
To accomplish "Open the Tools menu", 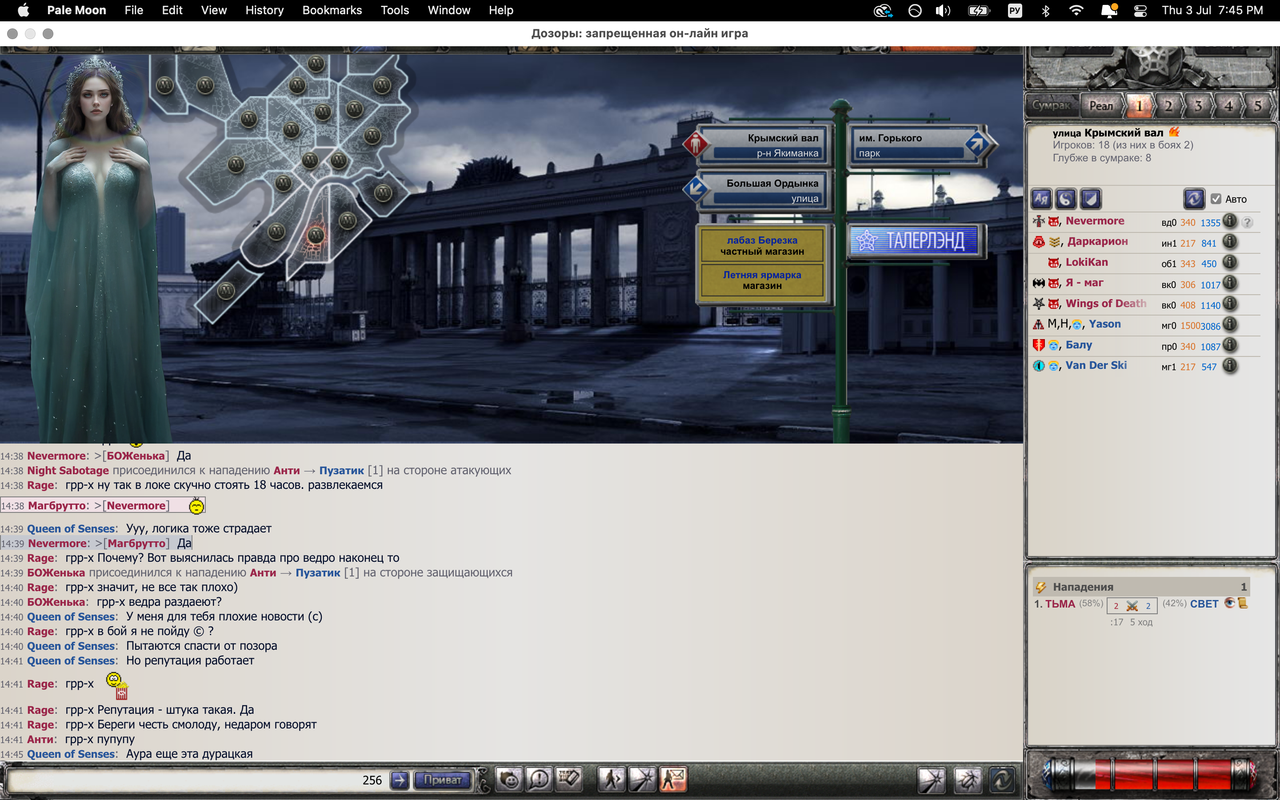I will (x=395, y=10).
